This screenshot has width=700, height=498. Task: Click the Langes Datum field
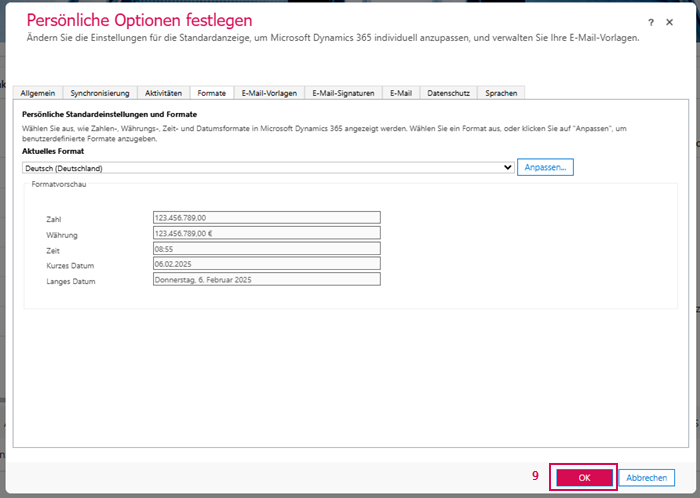coord(266,280)
